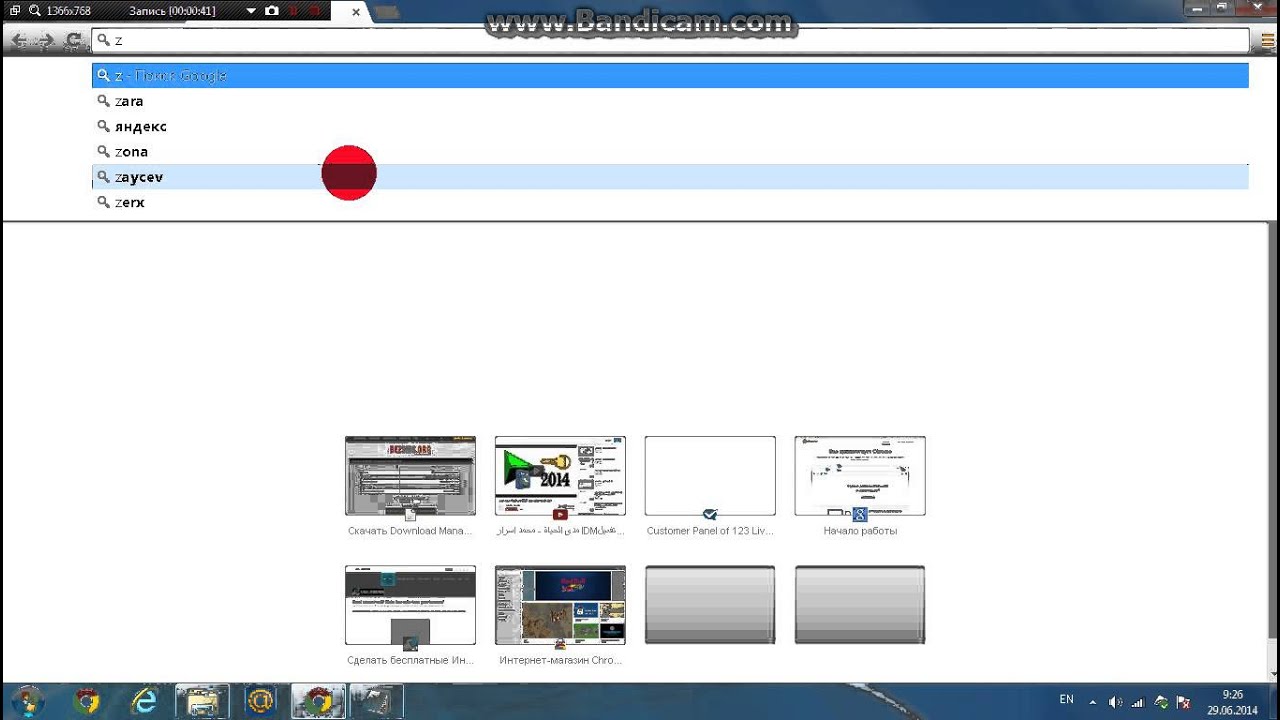The height and width of the screenshot is (720, 1280).
Task: Show hidden tray icons with the arrow
Action: coord(1092,702)
